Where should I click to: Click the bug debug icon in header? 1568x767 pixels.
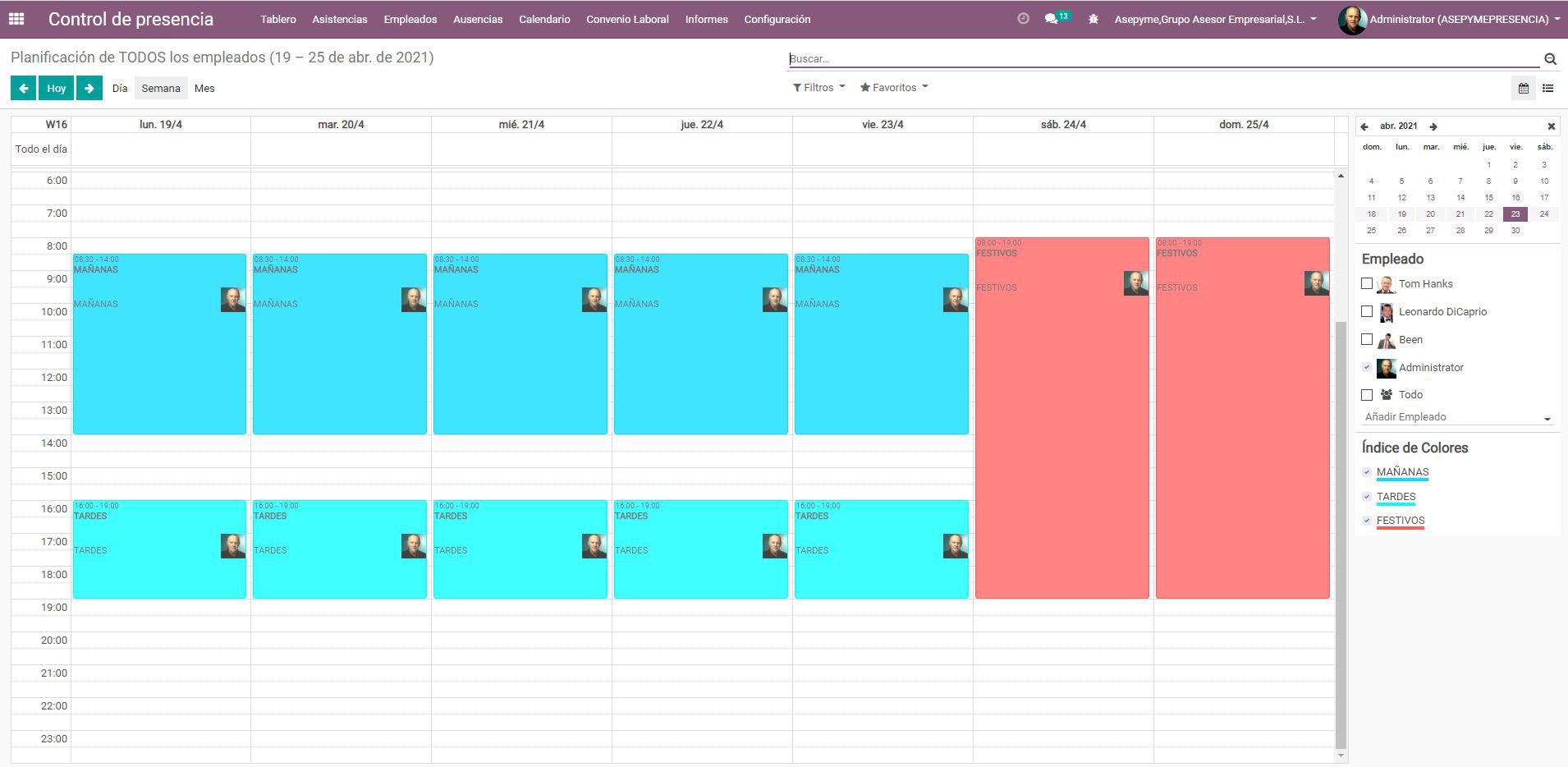[x=1093, y=19]
